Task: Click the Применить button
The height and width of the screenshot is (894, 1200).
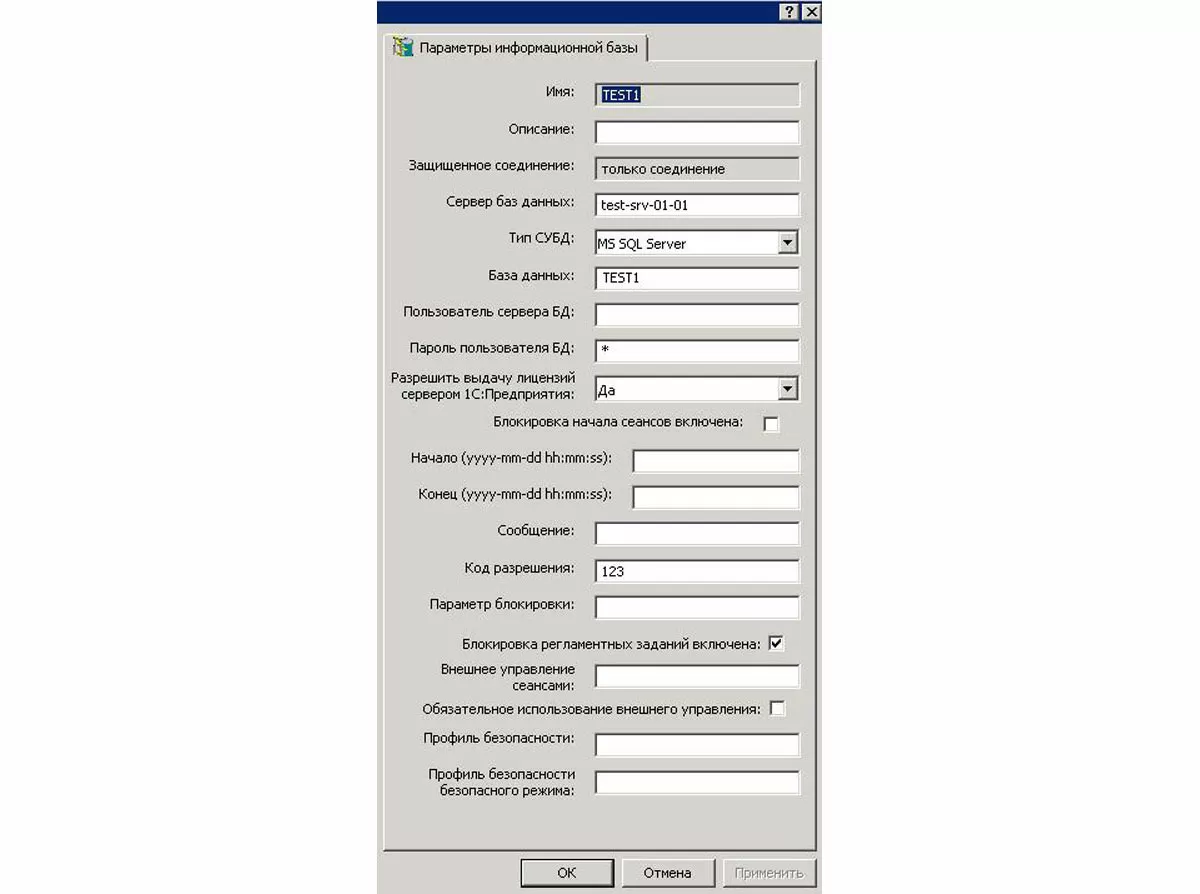Action: (x=769, y=872)
